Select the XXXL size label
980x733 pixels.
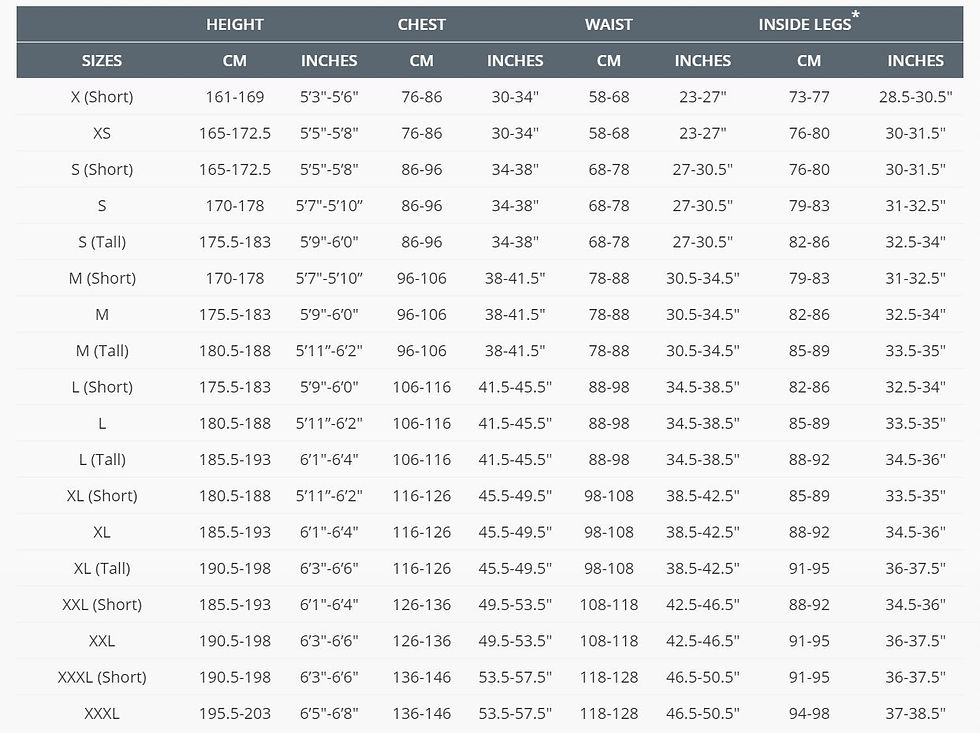[x=102, y=713]
